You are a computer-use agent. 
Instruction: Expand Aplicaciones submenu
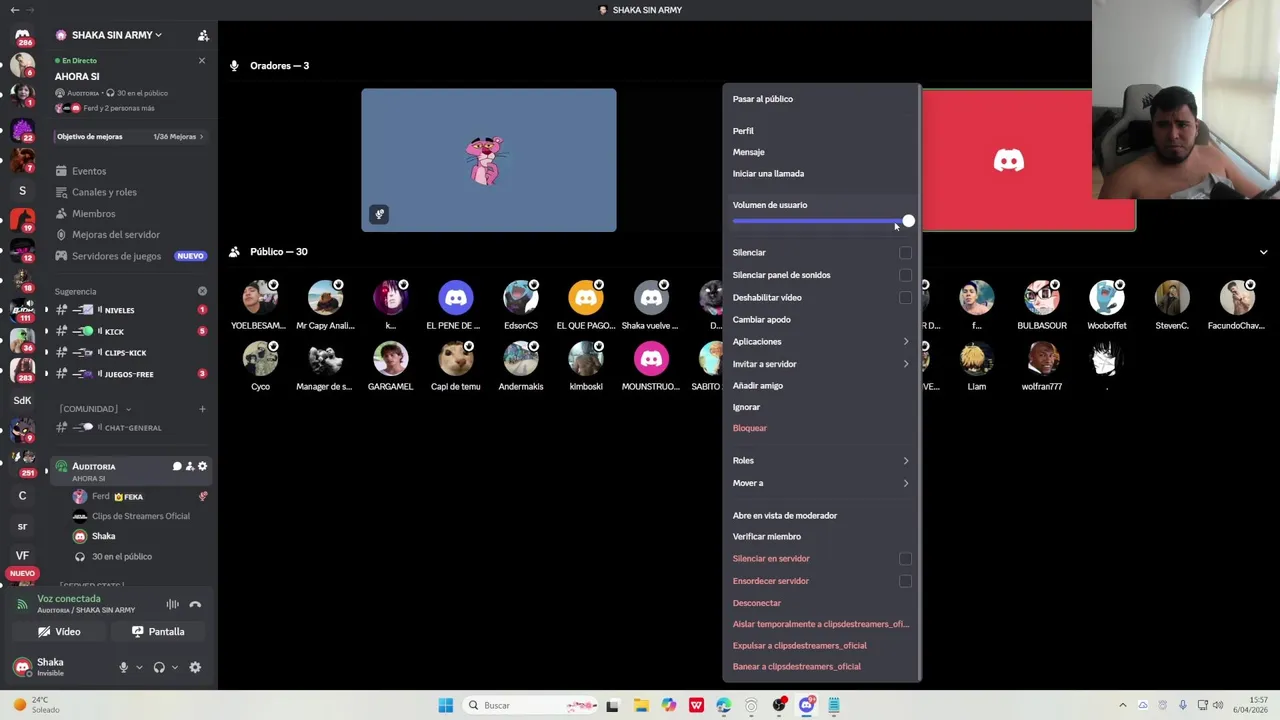820,342
